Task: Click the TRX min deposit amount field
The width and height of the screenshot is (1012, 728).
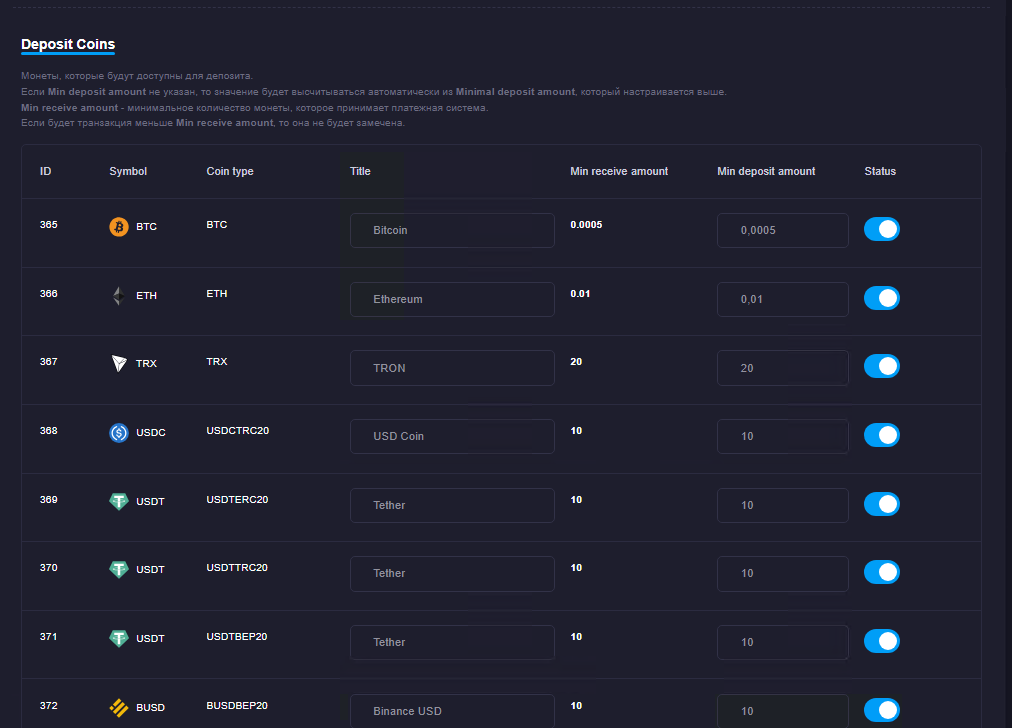Action: (782, 368)
